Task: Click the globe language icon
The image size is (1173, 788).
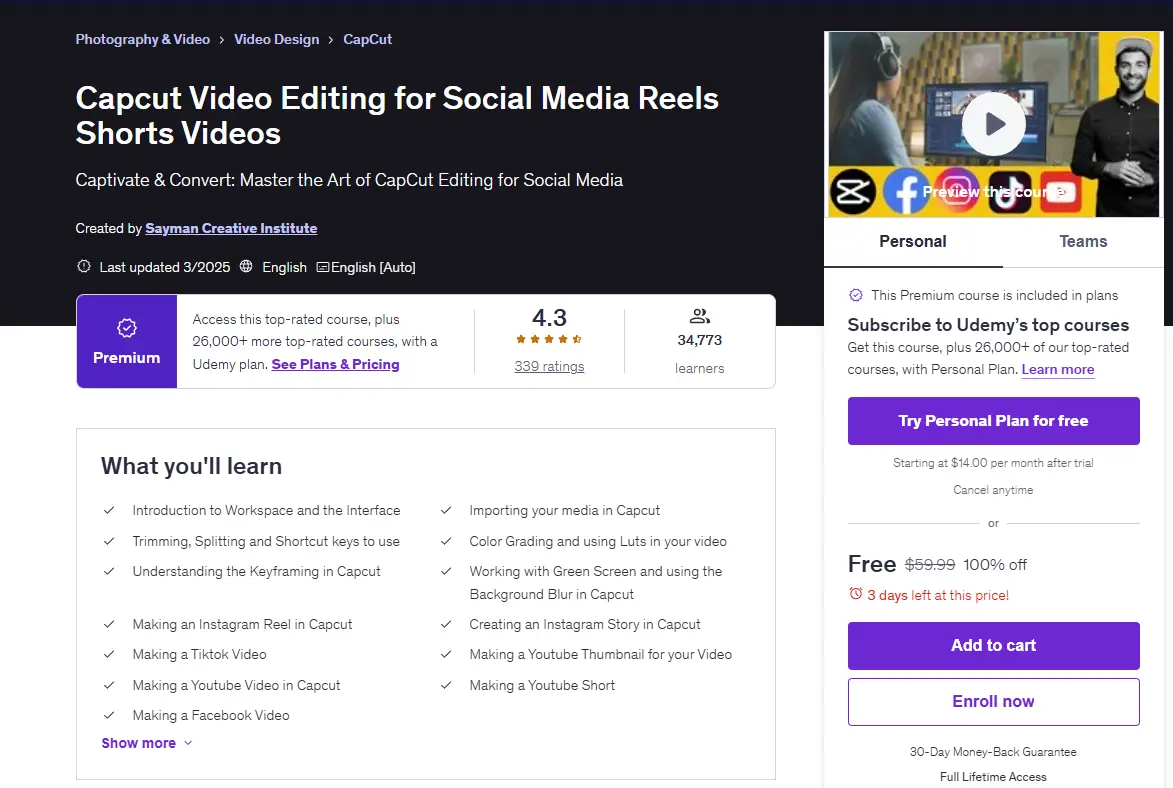Action: pos(246,266)
